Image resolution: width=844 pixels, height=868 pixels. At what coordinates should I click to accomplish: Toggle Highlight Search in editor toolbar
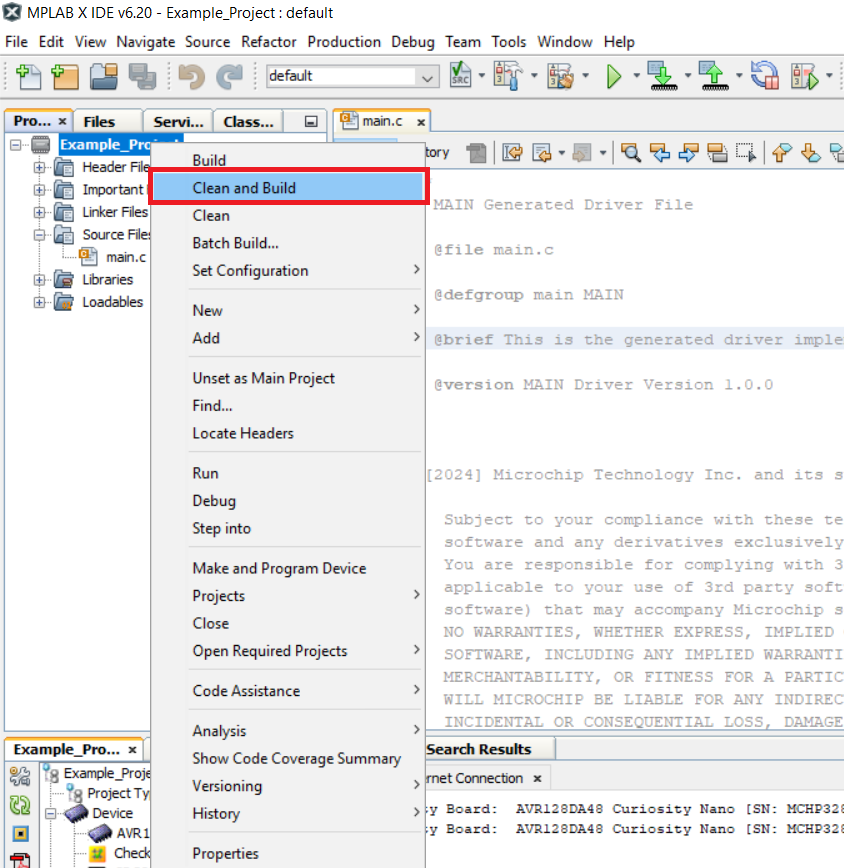click(x=717, y=152)
